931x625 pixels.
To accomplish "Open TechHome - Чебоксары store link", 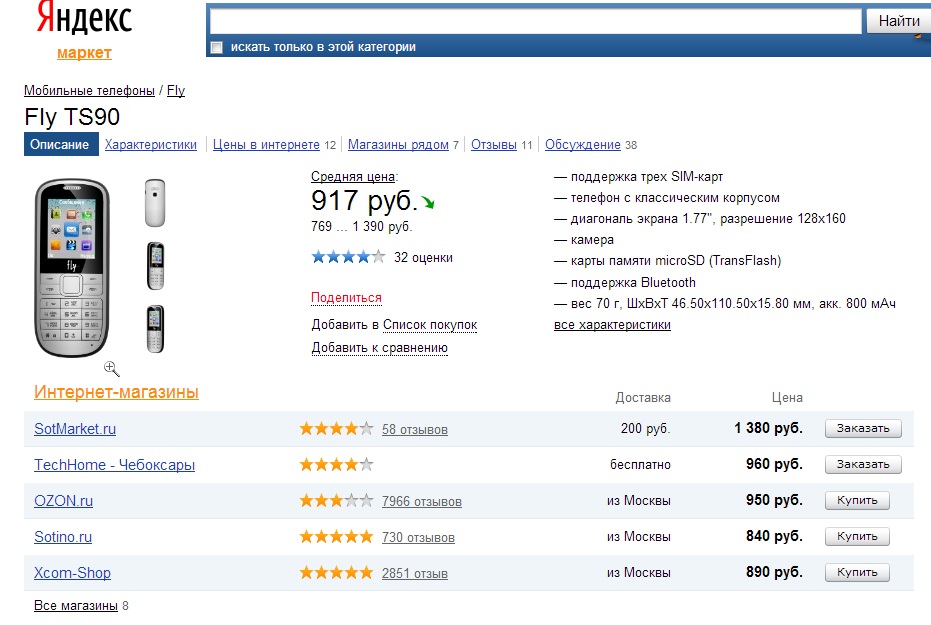I will pyautogui.click(x=115, y=465).
